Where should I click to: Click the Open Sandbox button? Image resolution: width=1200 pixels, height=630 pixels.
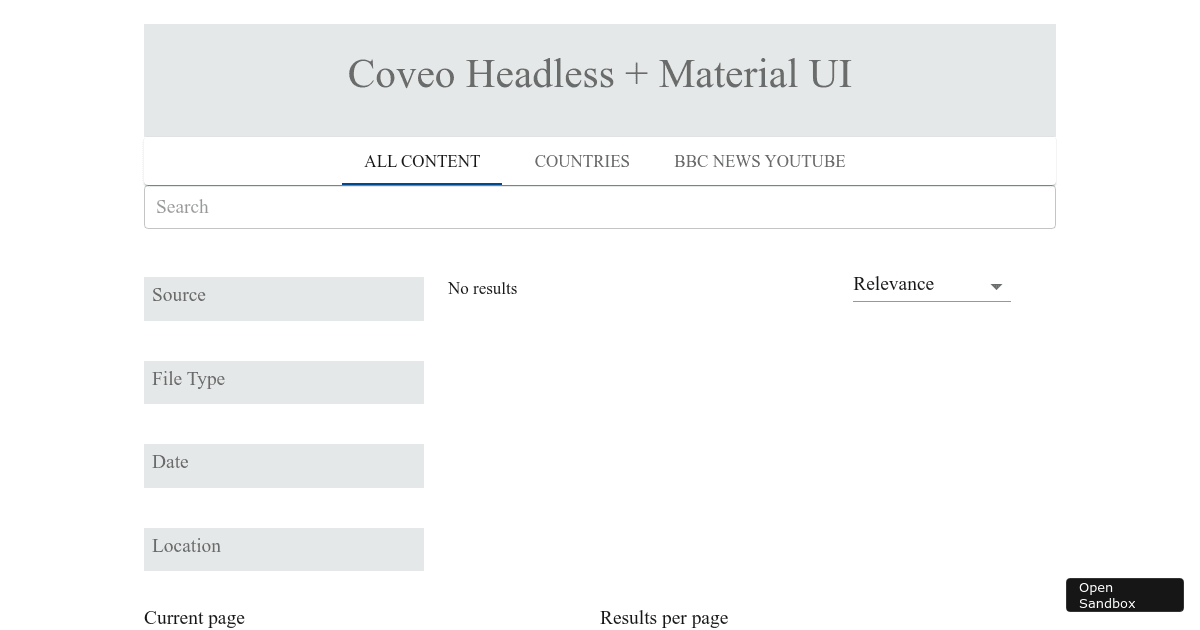tap(1124, 595)
